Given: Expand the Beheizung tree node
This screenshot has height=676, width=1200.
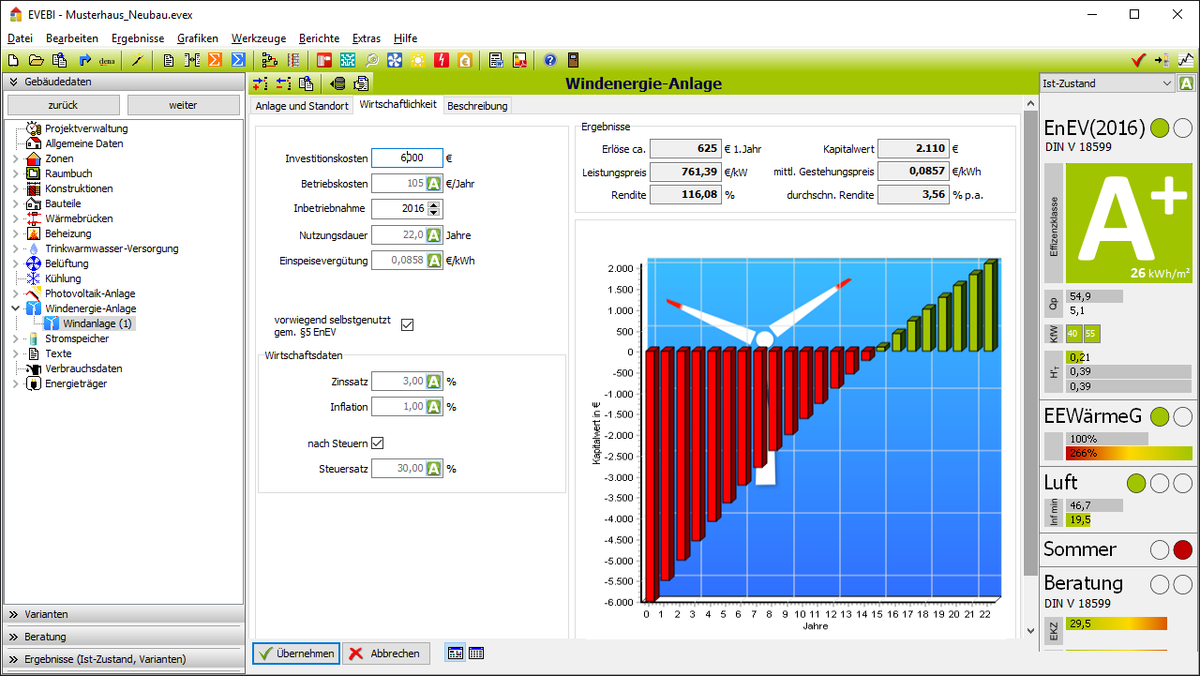Looking at the screenshot, I should tap(14, 234).
